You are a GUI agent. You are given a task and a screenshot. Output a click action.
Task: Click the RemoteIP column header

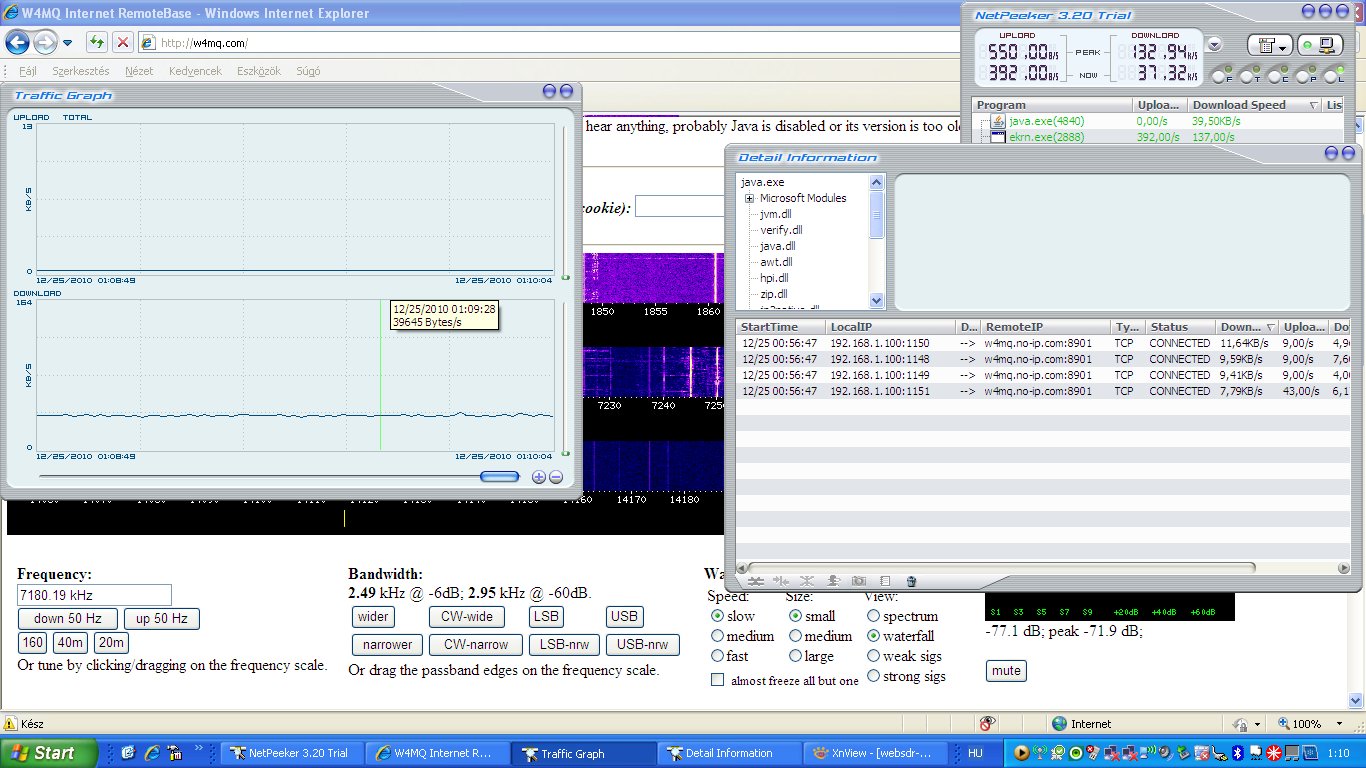[x=1046, y=327]
